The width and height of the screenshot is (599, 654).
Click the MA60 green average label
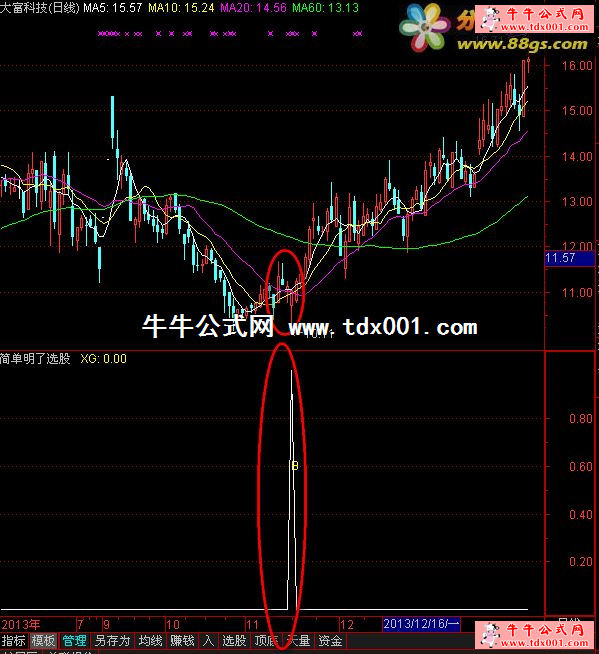pyautogui.click(x=325, y=8)
